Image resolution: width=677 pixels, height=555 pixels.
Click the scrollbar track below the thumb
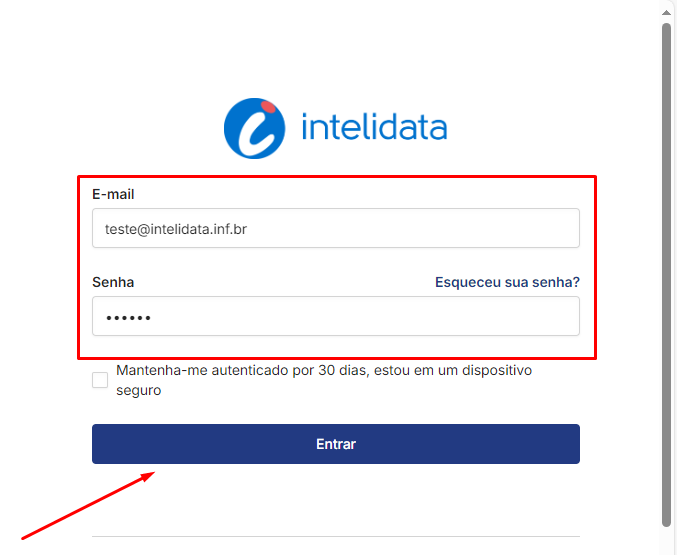coord(666,541)
